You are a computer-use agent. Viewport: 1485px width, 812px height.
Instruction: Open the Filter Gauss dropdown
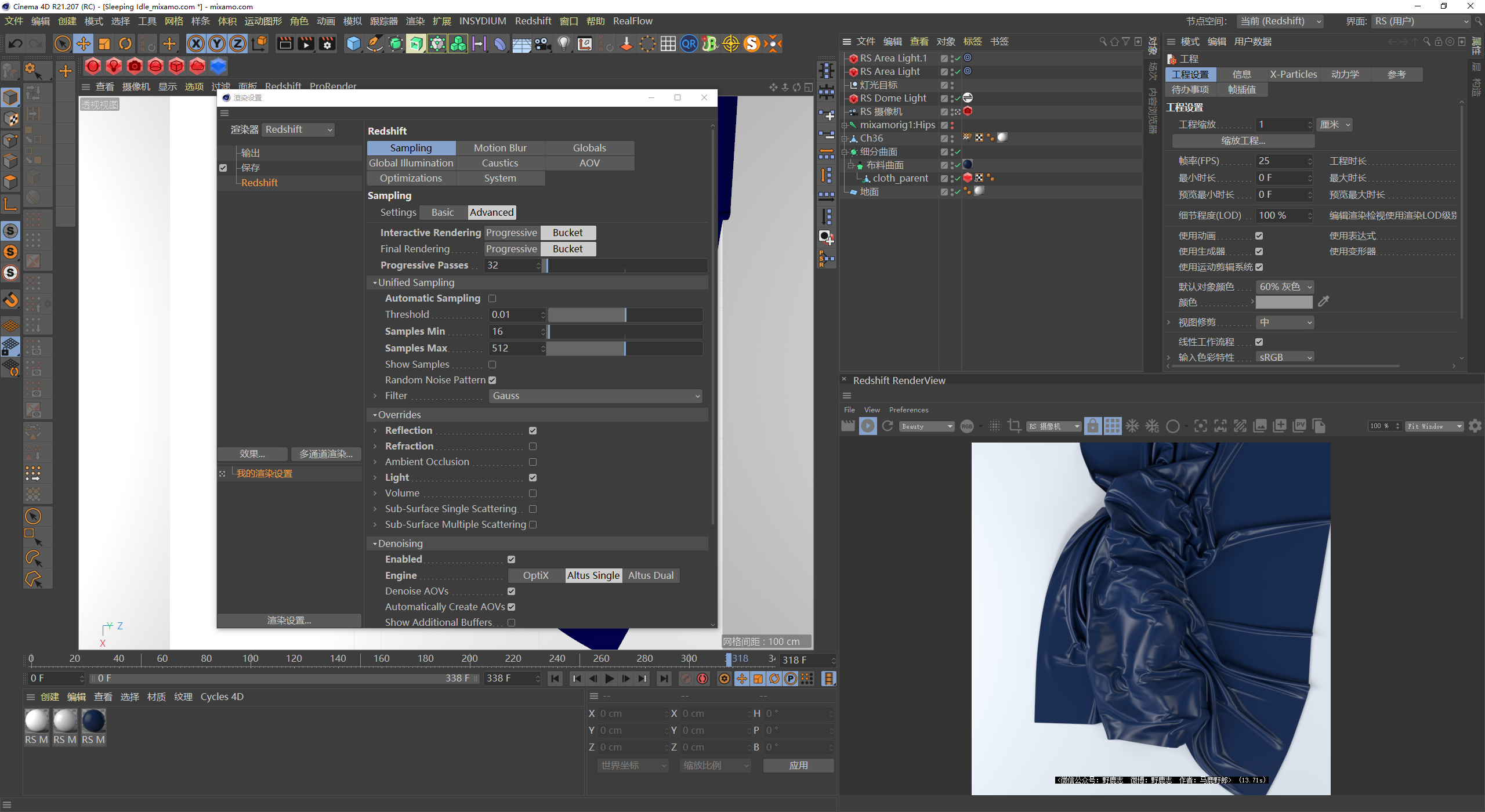tap(596, 396)
